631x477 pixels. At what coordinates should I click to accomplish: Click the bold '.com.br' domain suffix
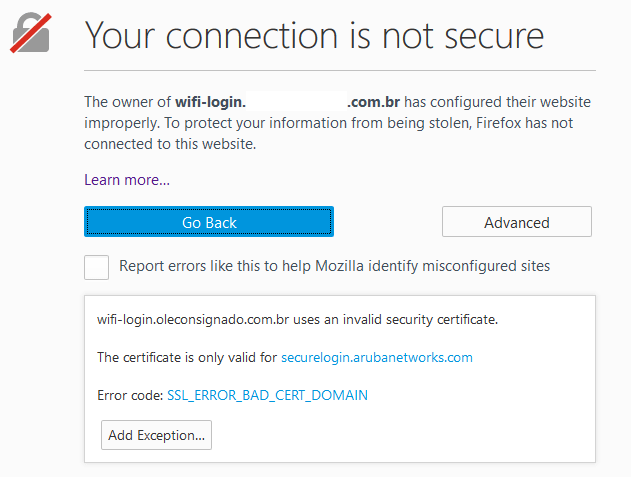pos(374,102)
